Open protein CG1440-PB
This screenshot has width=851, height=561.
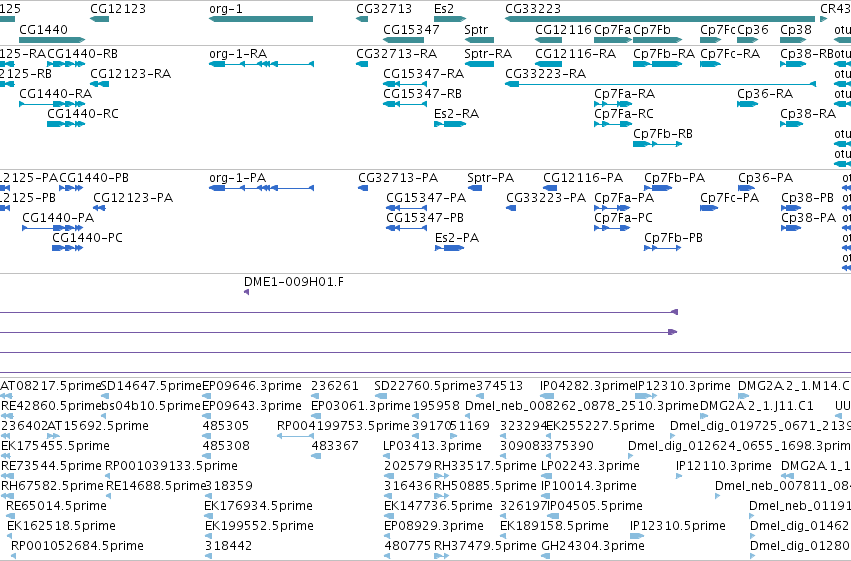click(x=71, y=188)
